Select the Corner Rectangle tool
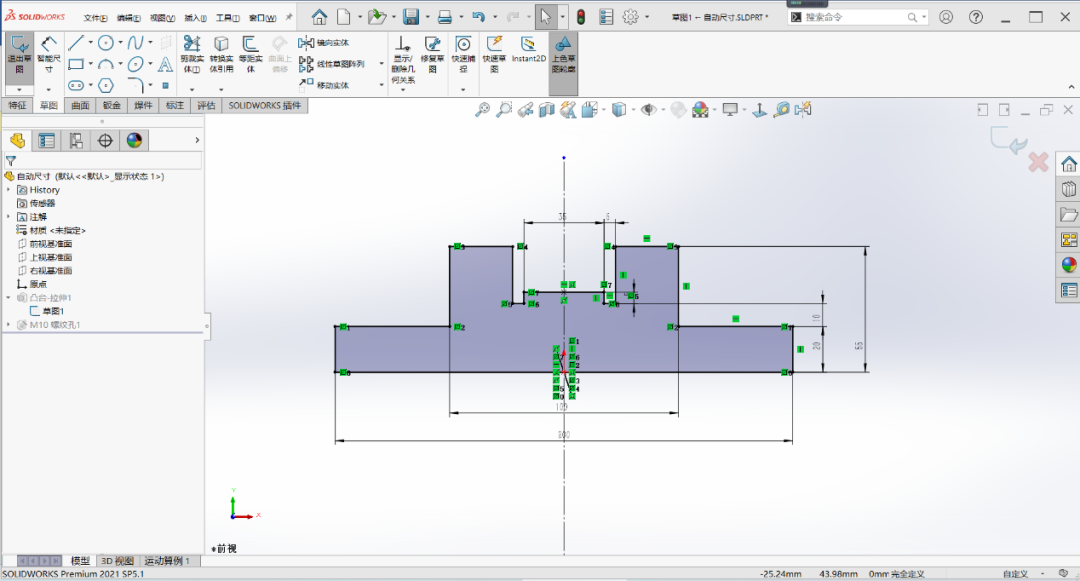This screenshot has height=581, width=1080. [76, 65]
